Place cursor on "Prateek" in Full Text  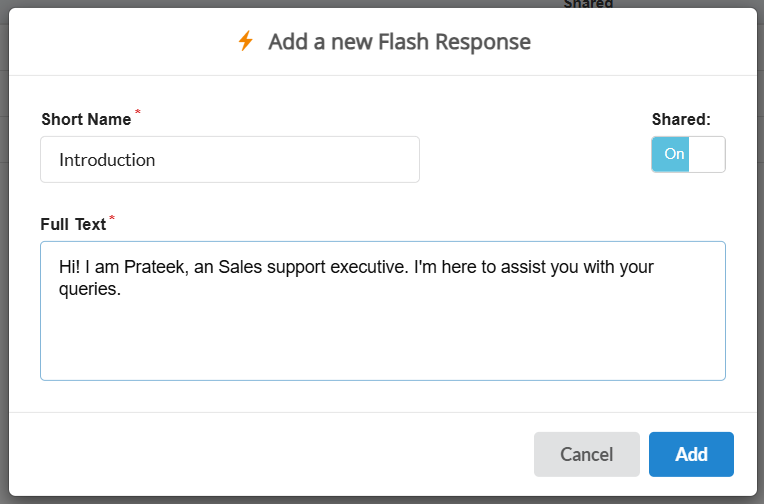tap(155, 268)
